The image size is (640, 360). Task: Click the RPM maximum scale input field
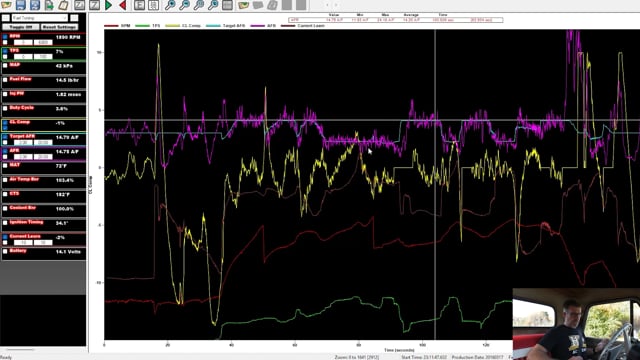(x=43, y=42)
